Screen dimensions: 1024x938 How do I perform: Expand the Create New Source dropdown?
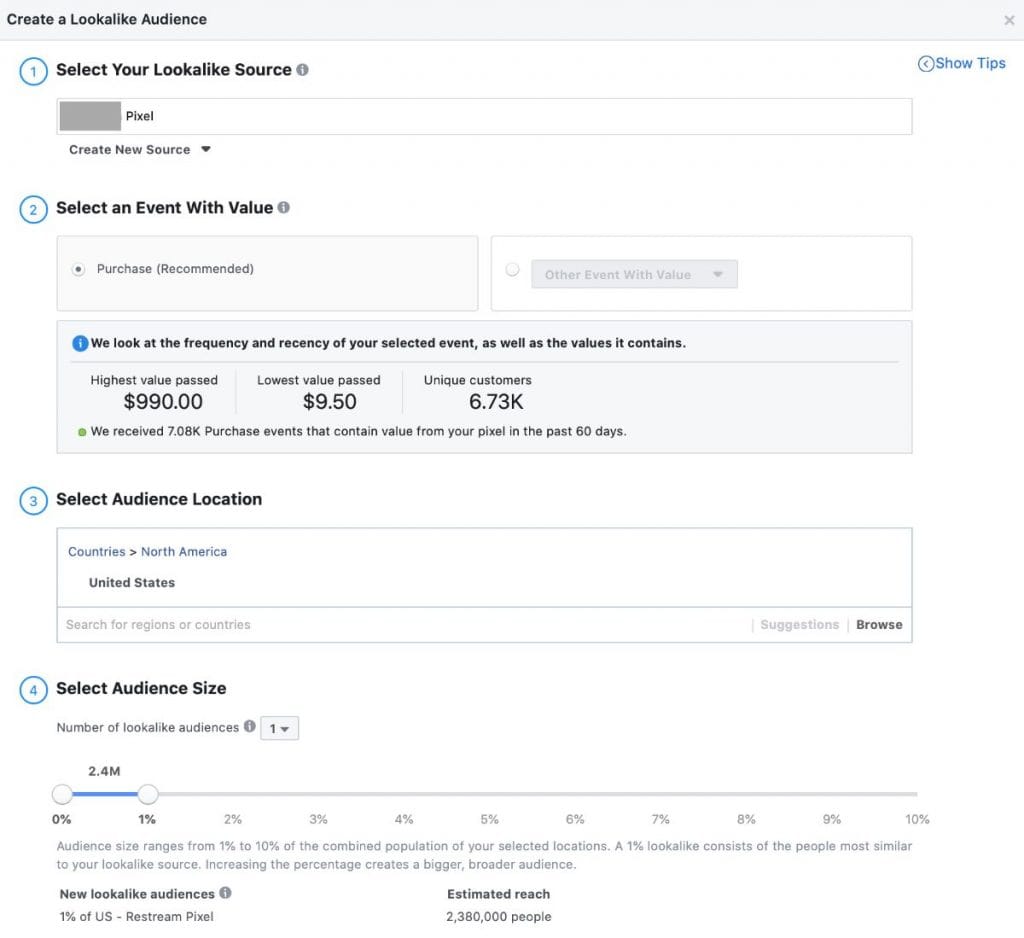[x=140, y=150]
